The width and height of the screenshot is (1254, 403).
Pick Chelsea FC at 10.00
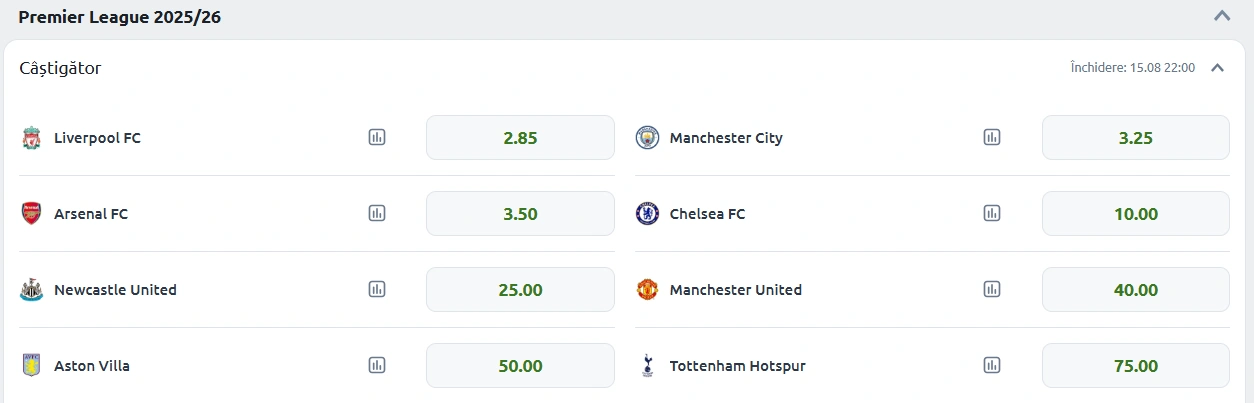pyautogui.click(x=1136, y=214)
